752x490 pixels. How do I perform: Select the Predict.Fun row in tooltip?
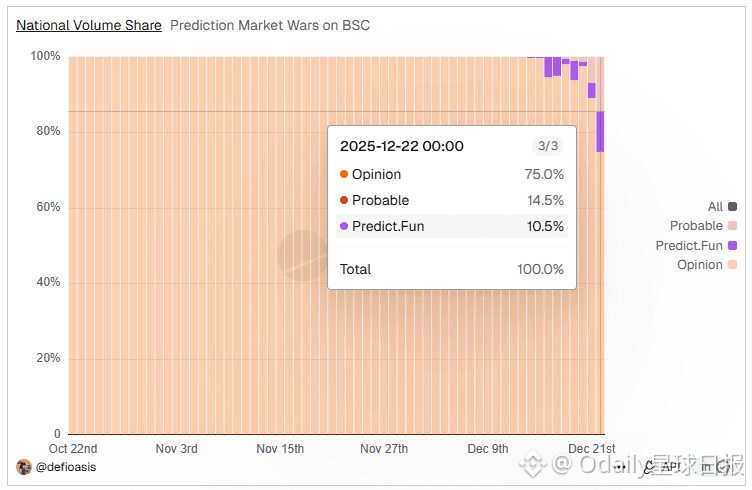click(x=452, y=226)
